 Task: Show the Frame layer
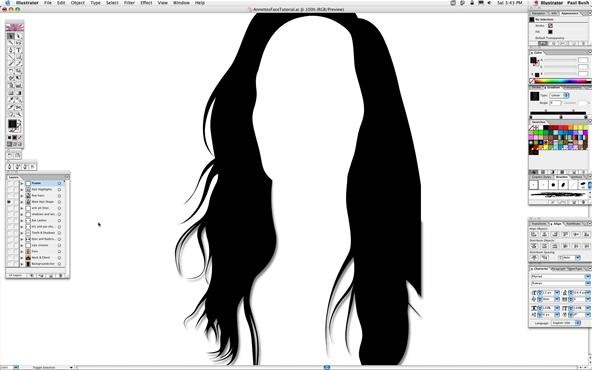9,183
